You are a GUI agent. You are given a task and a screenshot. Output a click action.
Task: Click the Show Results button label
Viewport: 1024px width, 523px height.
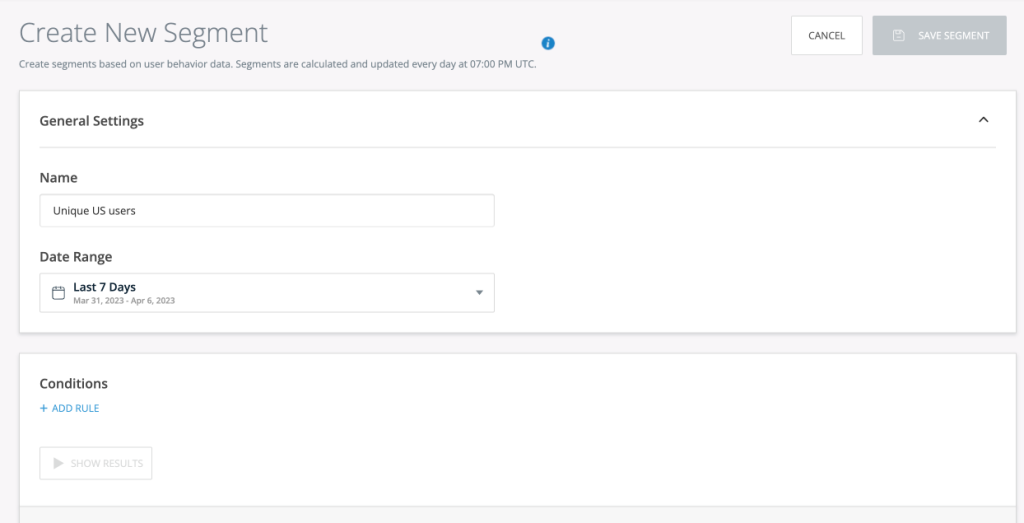coord(106,463)
